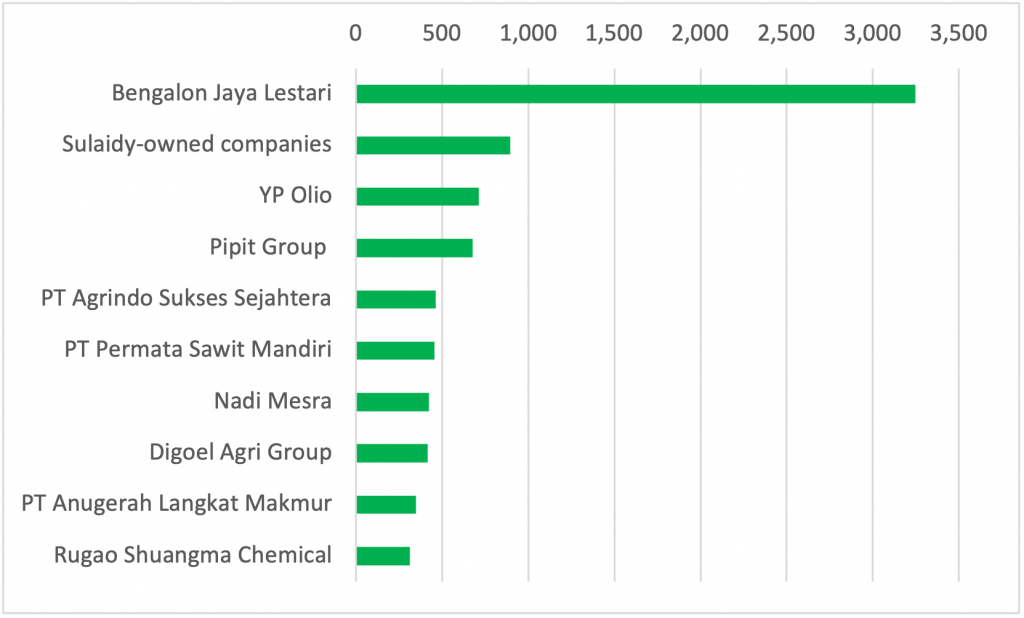Select the YP Olio axis label
The width and height of the screenshot is (1024, 618).
tap(295, 196)
